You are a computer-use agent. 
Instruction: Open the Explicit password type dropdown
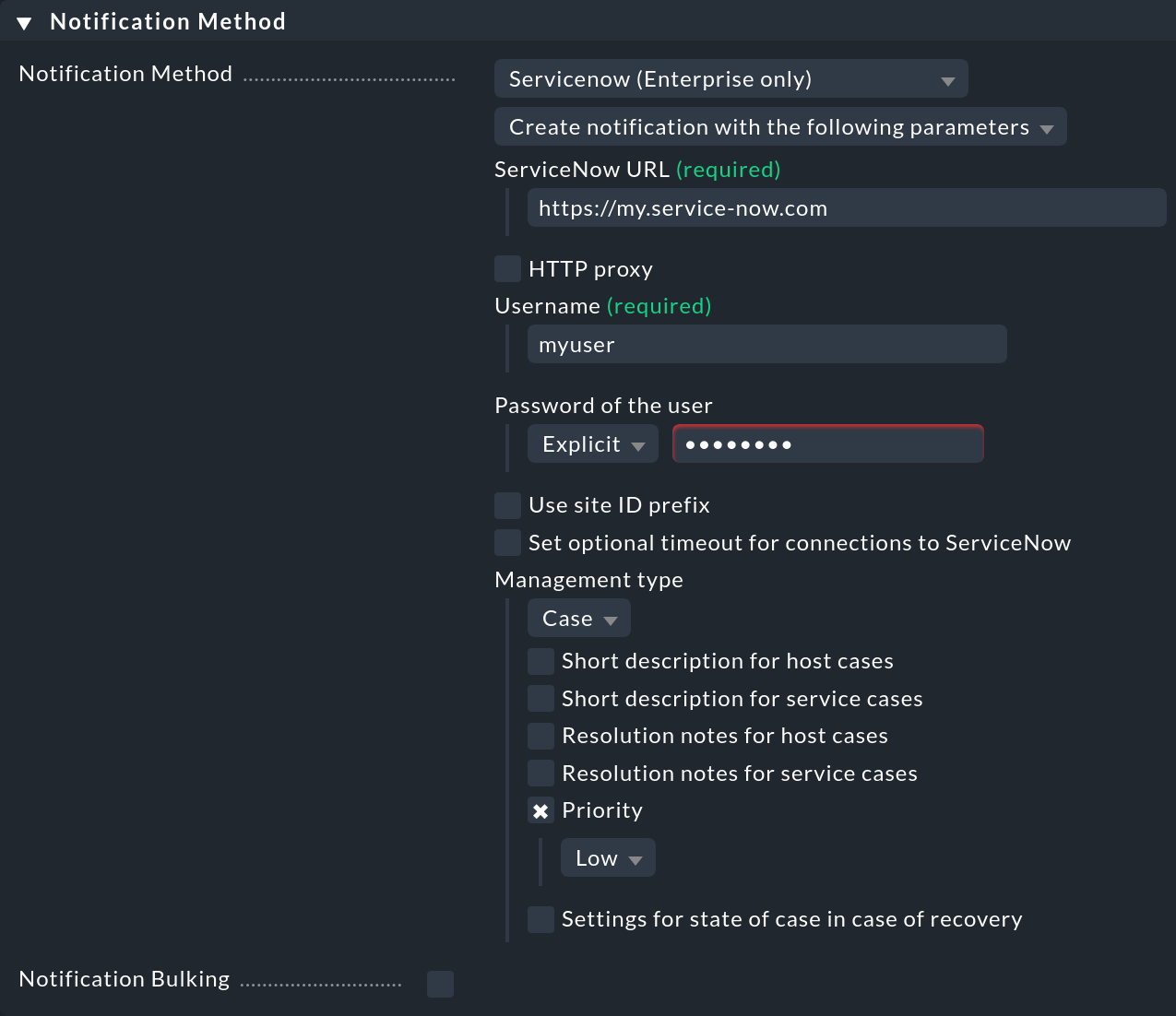coord(593,443)
